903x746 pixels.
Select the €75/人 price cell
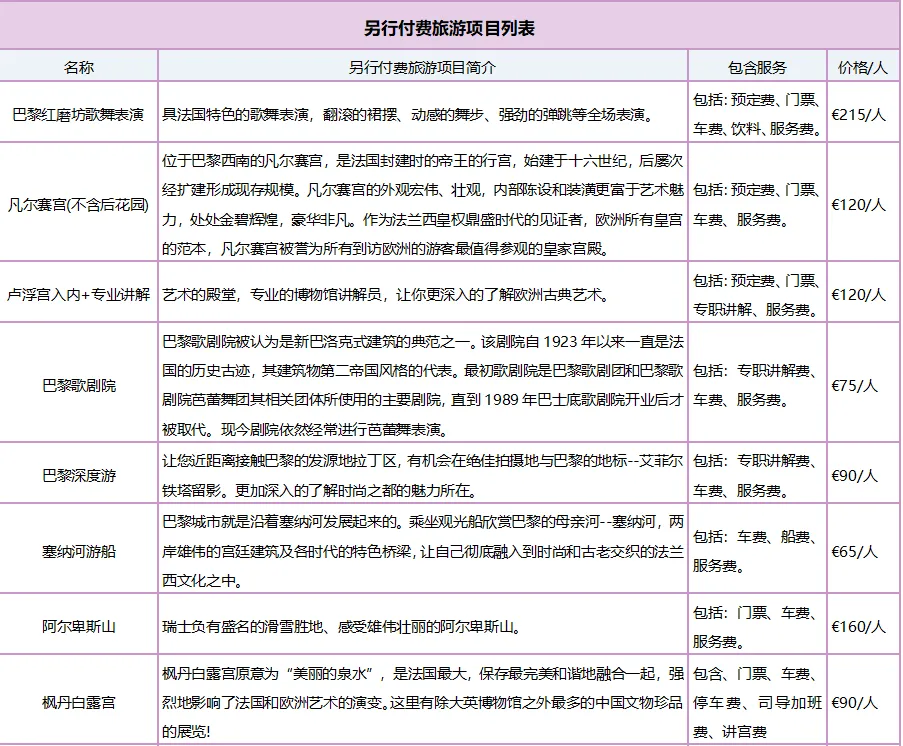[x=855, y=385]
